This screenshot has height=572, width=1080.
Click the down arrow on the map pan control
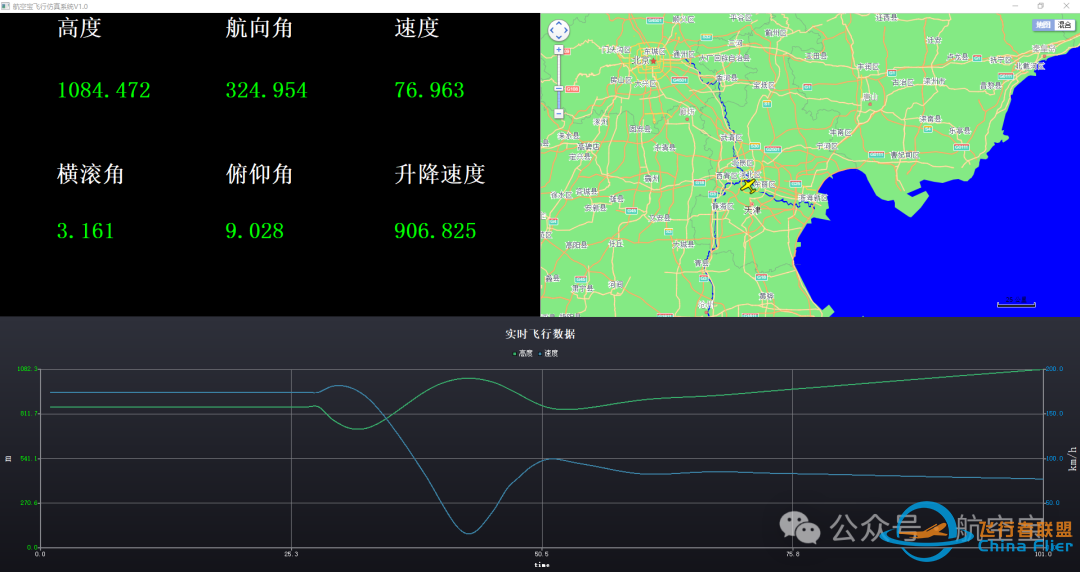pos(559,38)
